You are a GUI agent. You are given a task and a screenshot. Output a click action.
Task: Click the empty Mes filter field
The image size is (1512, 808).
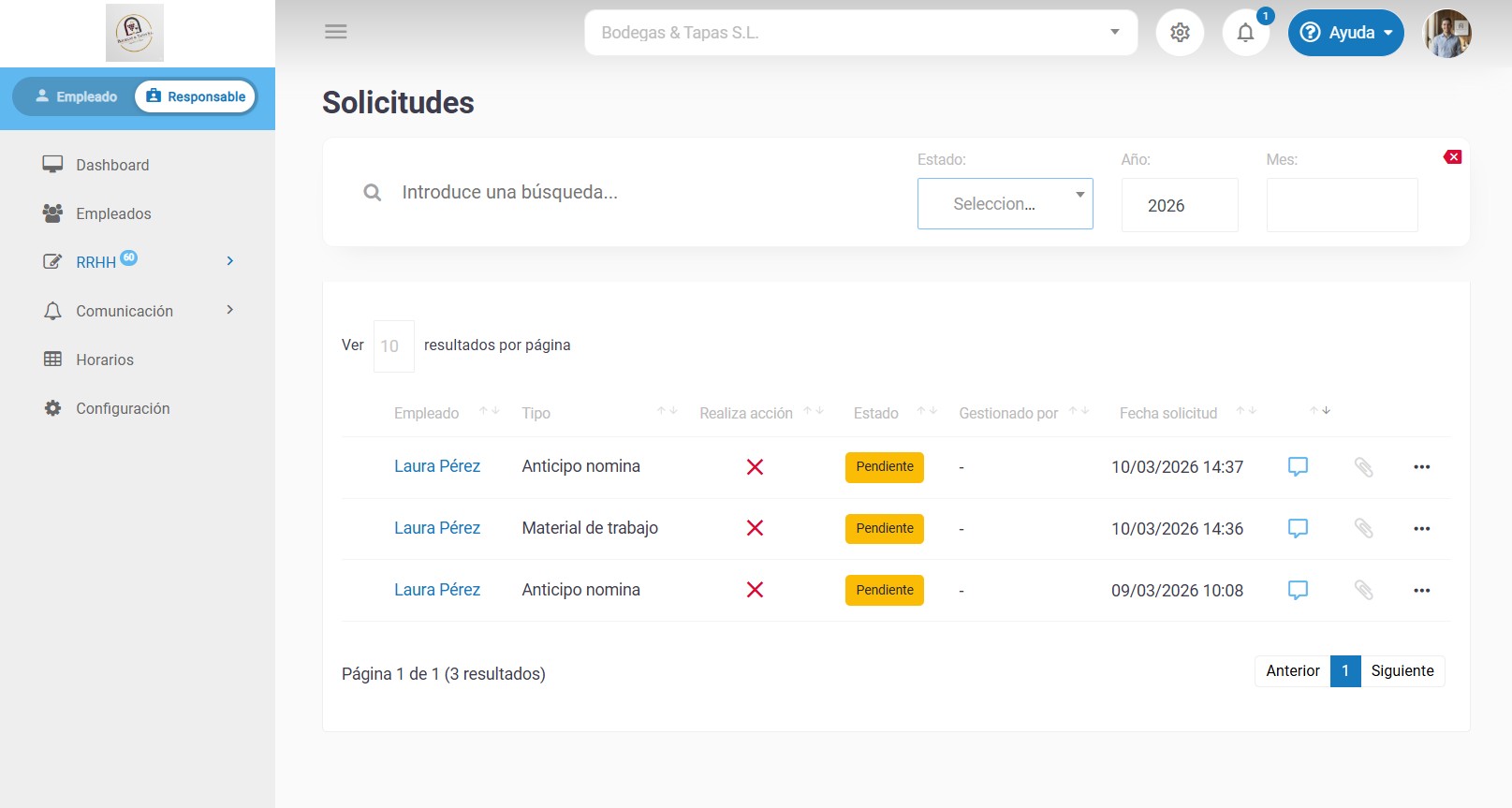(1342, 205)
